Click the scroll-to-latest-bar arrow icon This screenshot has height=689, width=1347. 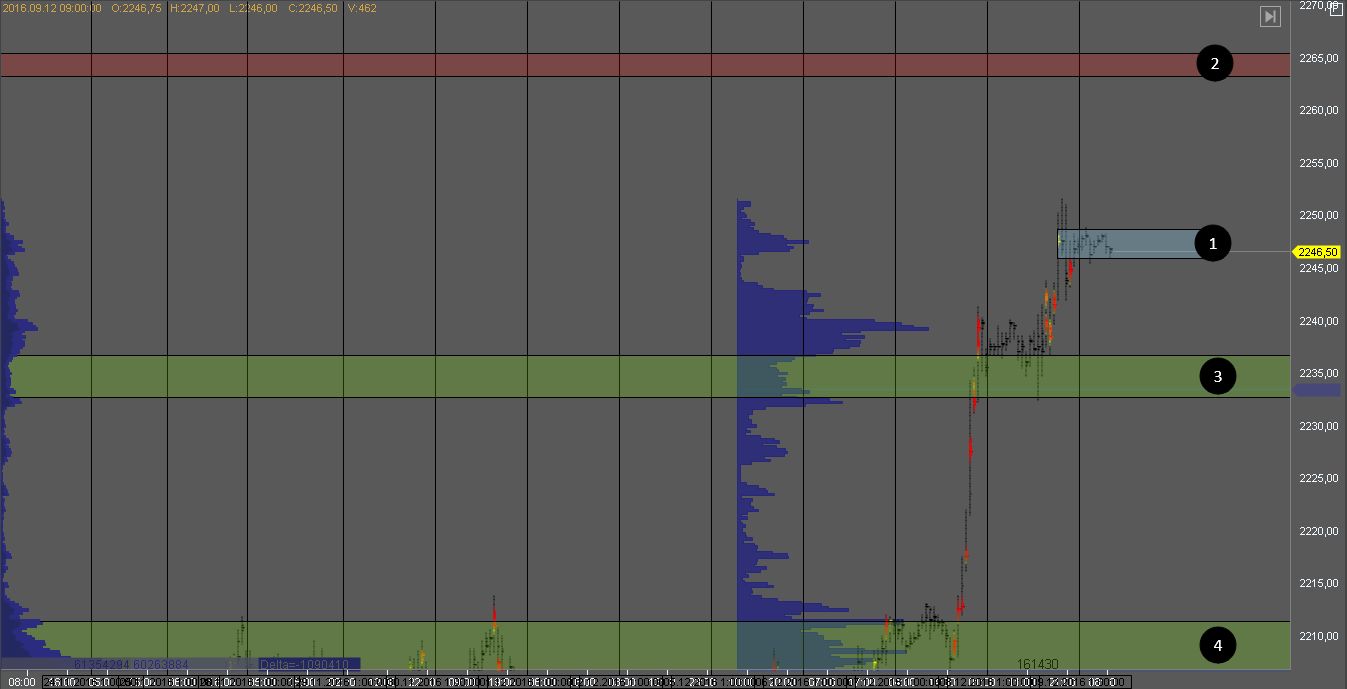coord(1270,16)
